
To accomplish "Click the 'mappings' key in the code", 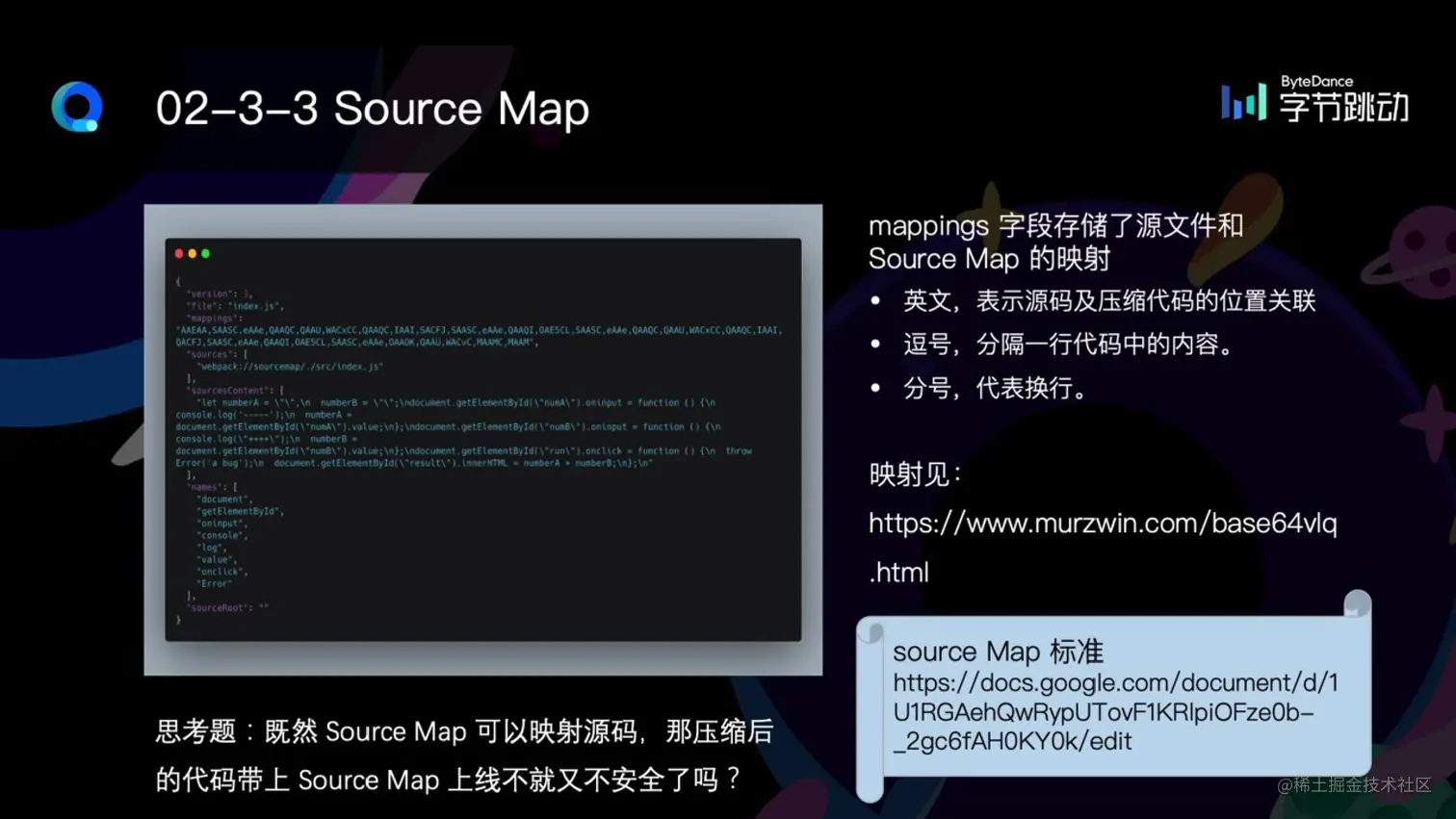I will click(x=213, y=318).
